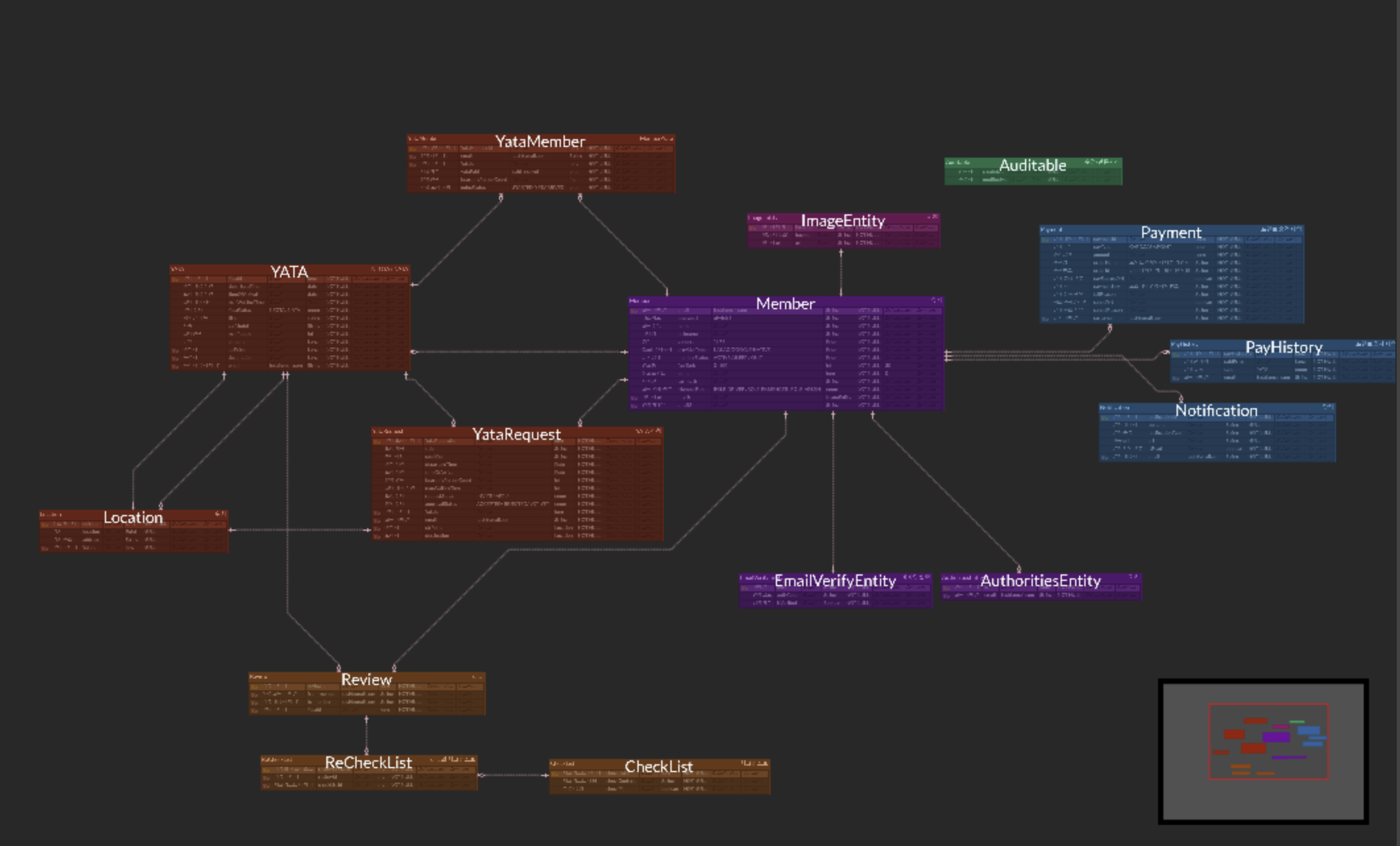
Task: Click the EmailVerifyEntity table title
Action: click(834, 581)
